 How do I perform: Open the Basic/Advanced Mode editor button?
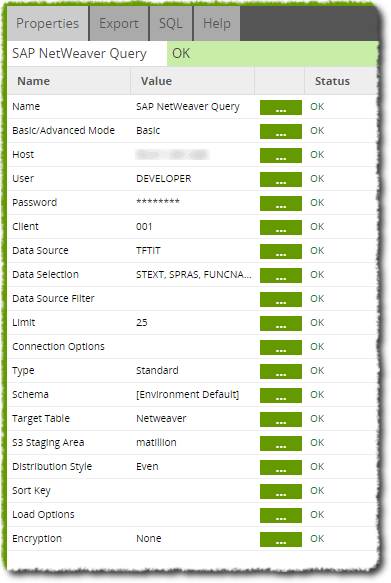click(x=281, y=132)
